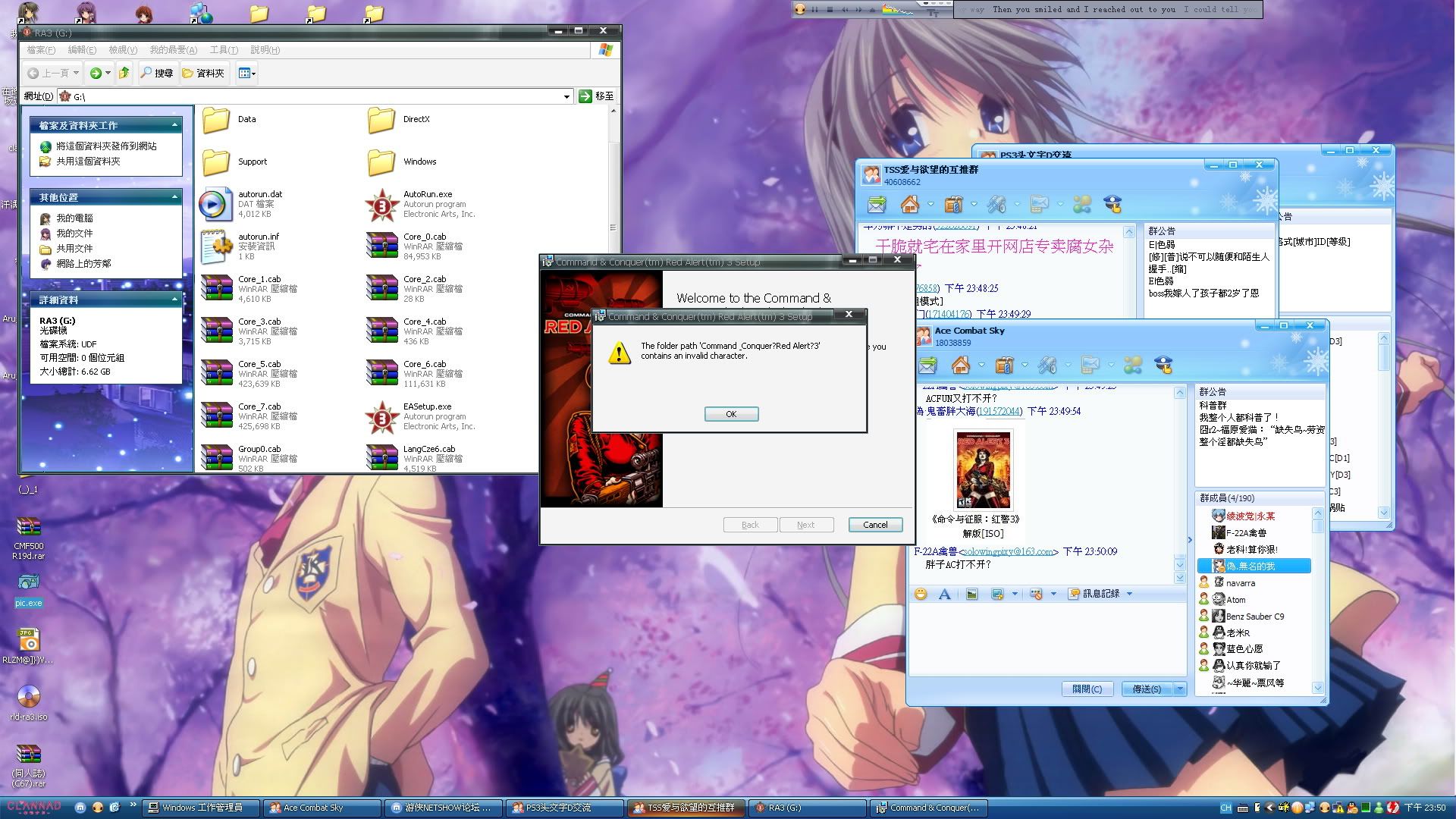Click OK on the invalid character warning dialog
The width and height of the screenshot is (1456, 819).
tap(731, 414)
